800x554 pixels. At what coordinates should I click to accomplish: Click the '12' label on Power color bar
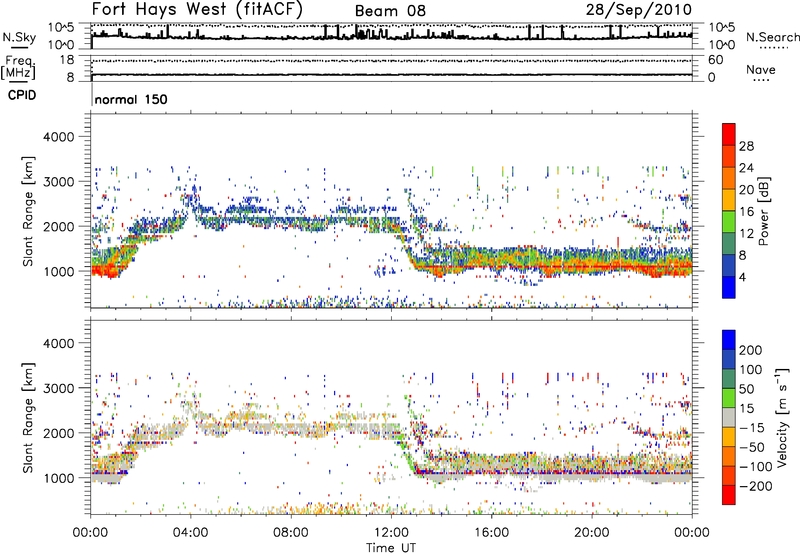pos(746,234)
